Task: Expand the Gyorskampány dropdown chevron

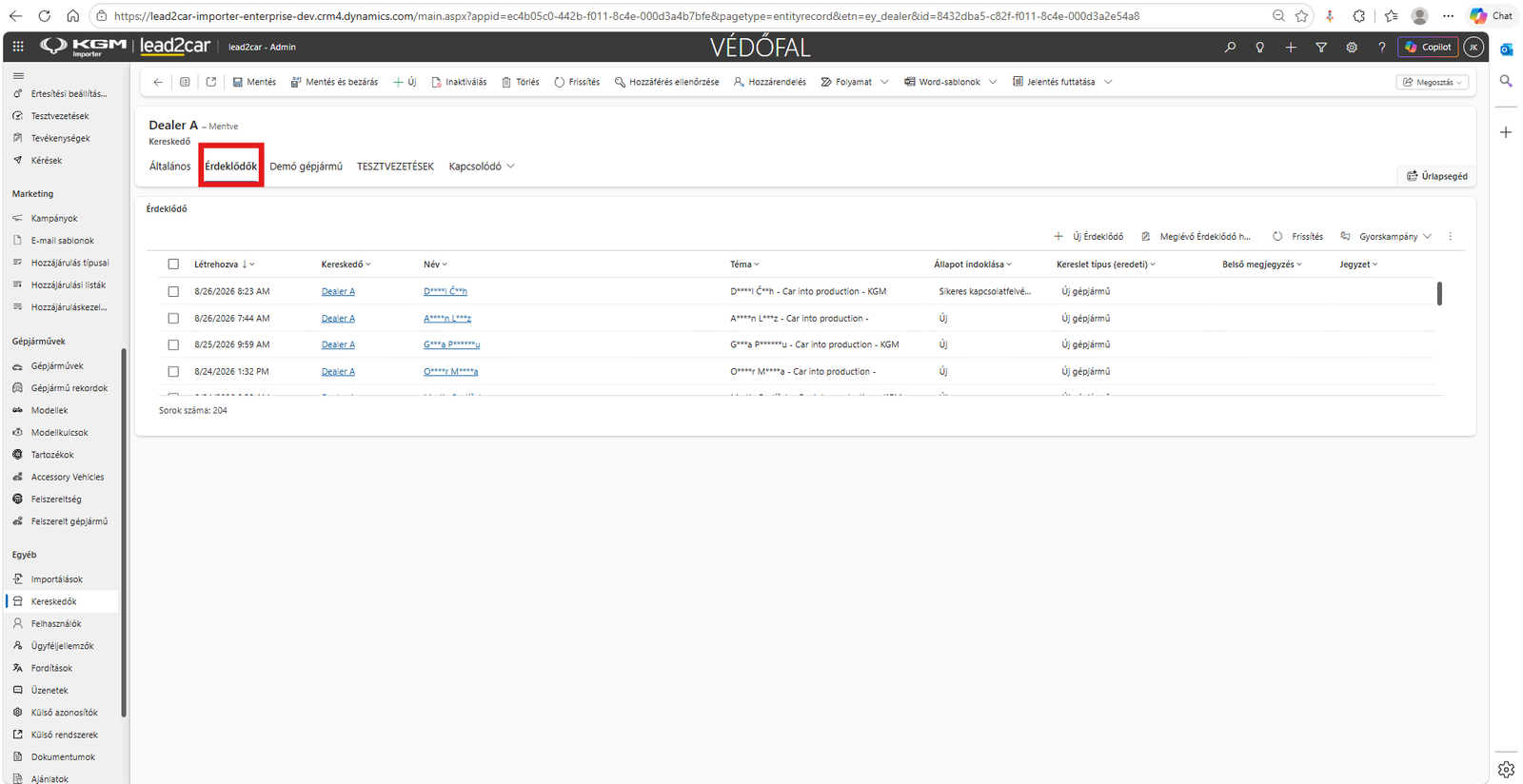Action: coord(1427,236)
